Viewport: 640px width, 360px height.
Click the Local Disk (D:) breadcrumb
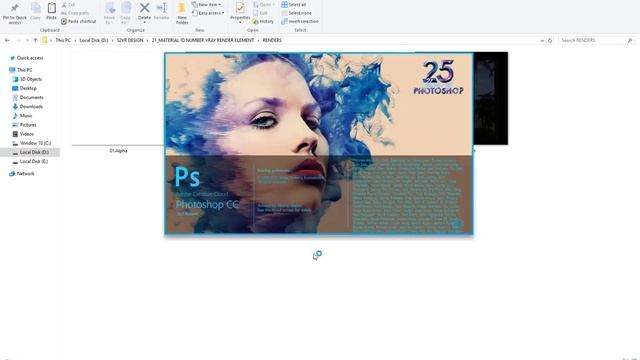pos(94,40)
